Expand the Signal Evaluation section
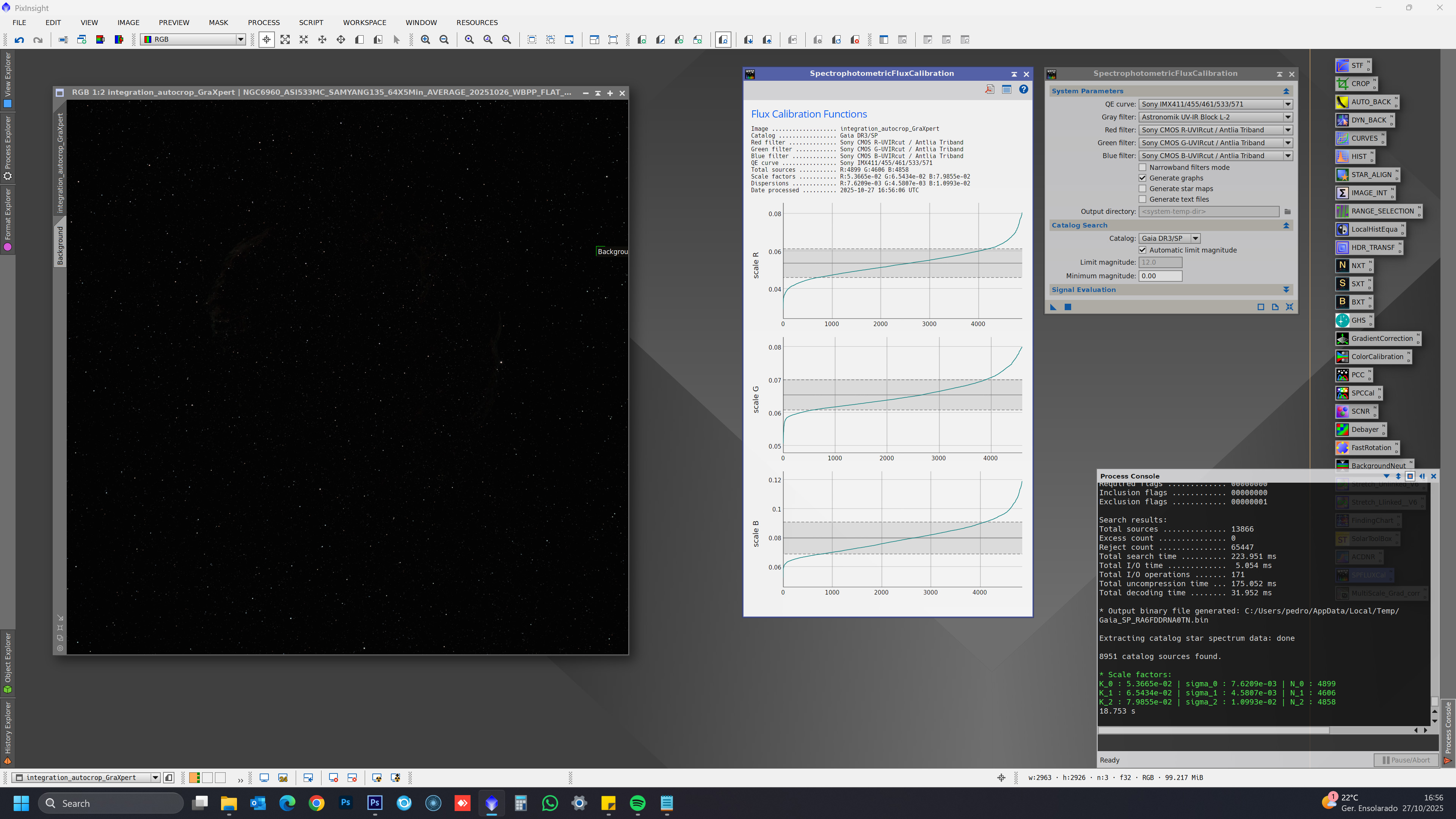The height and width of the screenshot is (819, 1456). (1286, 289)
